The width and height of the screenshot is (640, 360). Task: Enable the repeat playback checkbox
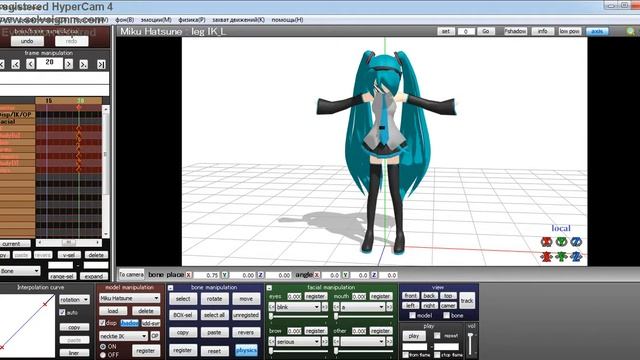tap(437, 336)
